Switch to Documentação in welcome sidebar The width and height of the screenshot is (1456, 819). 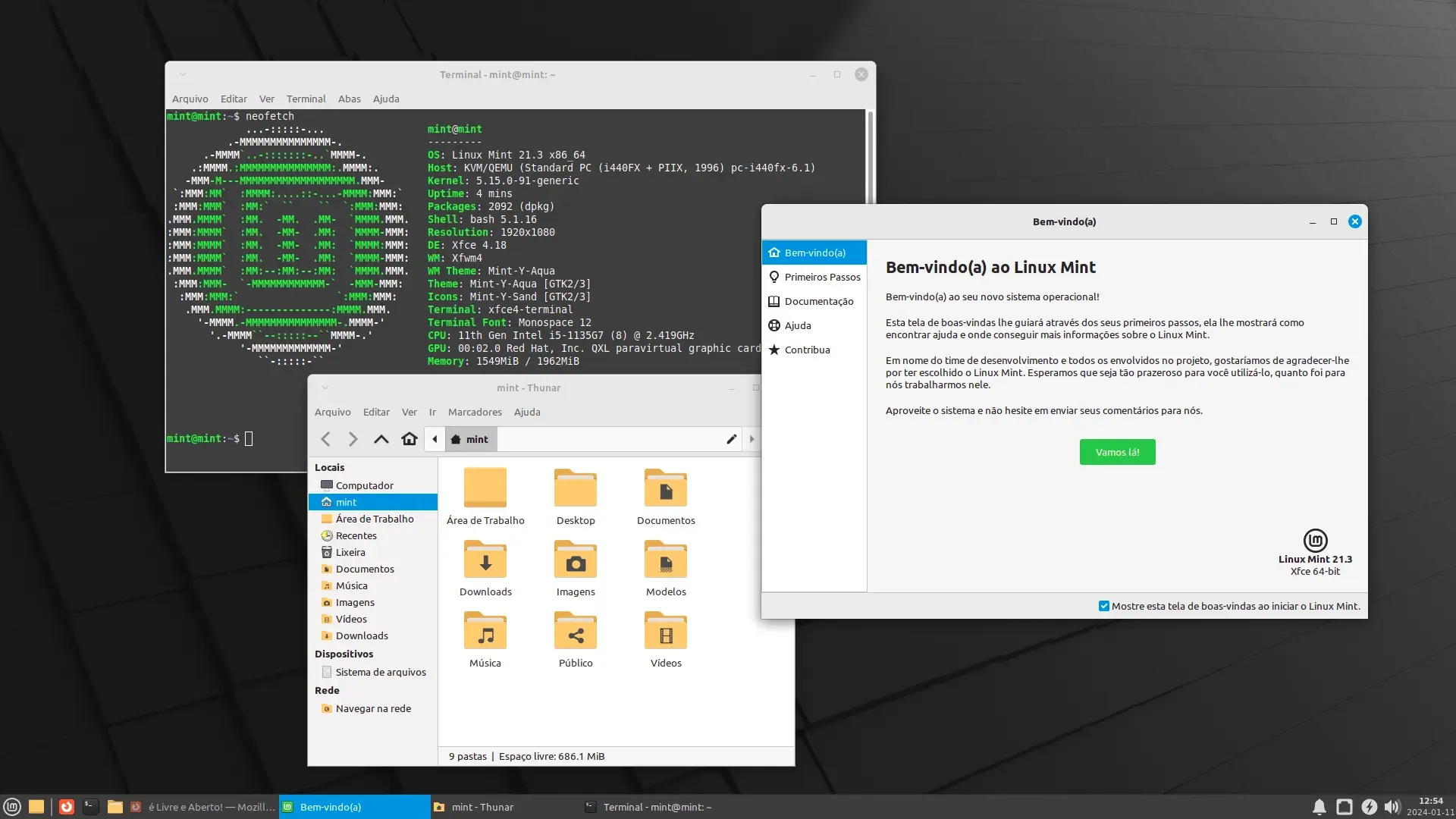point(814,301)
